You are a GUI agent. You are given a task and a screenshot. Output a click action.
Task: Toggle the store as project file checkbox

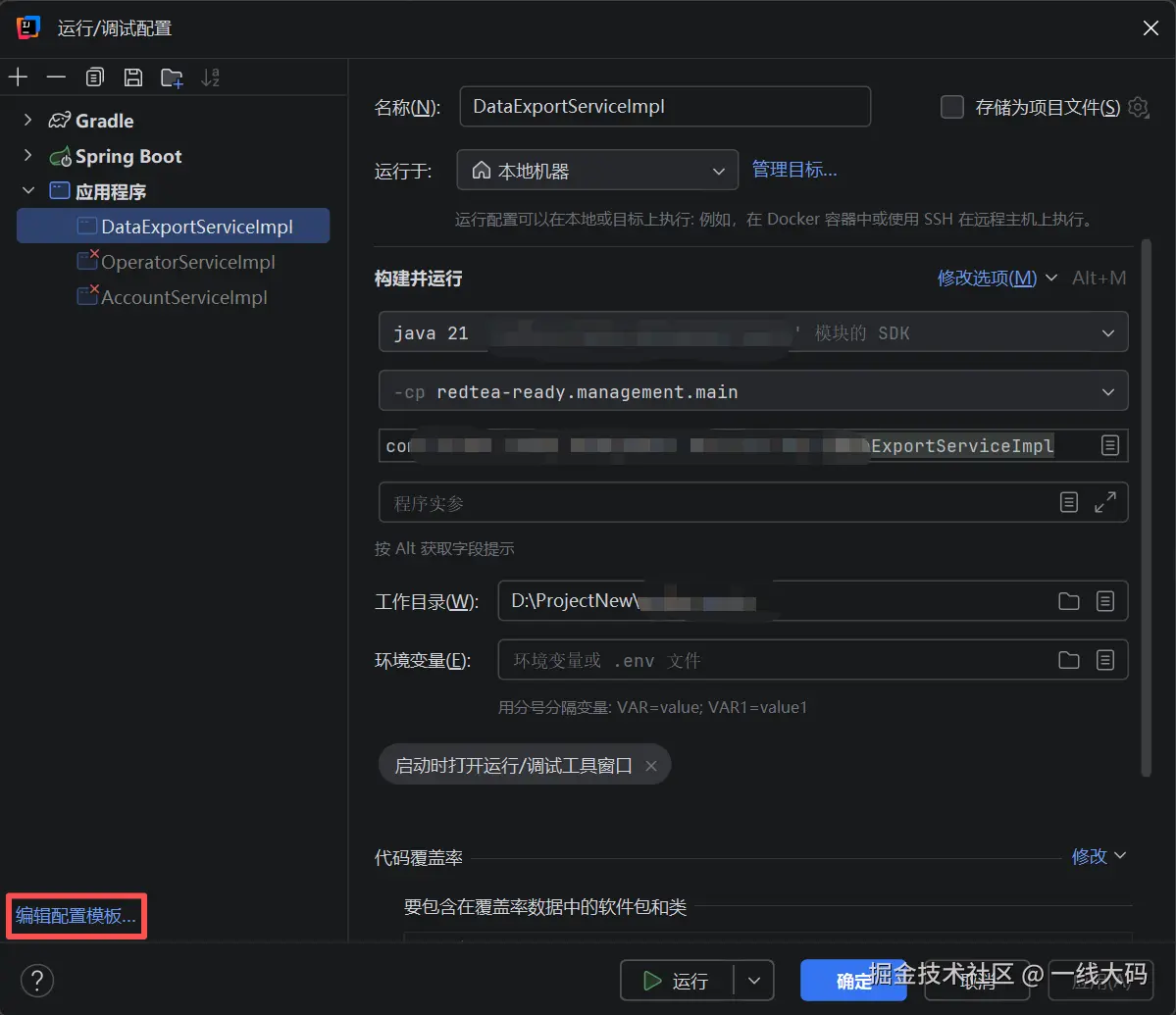951,107
